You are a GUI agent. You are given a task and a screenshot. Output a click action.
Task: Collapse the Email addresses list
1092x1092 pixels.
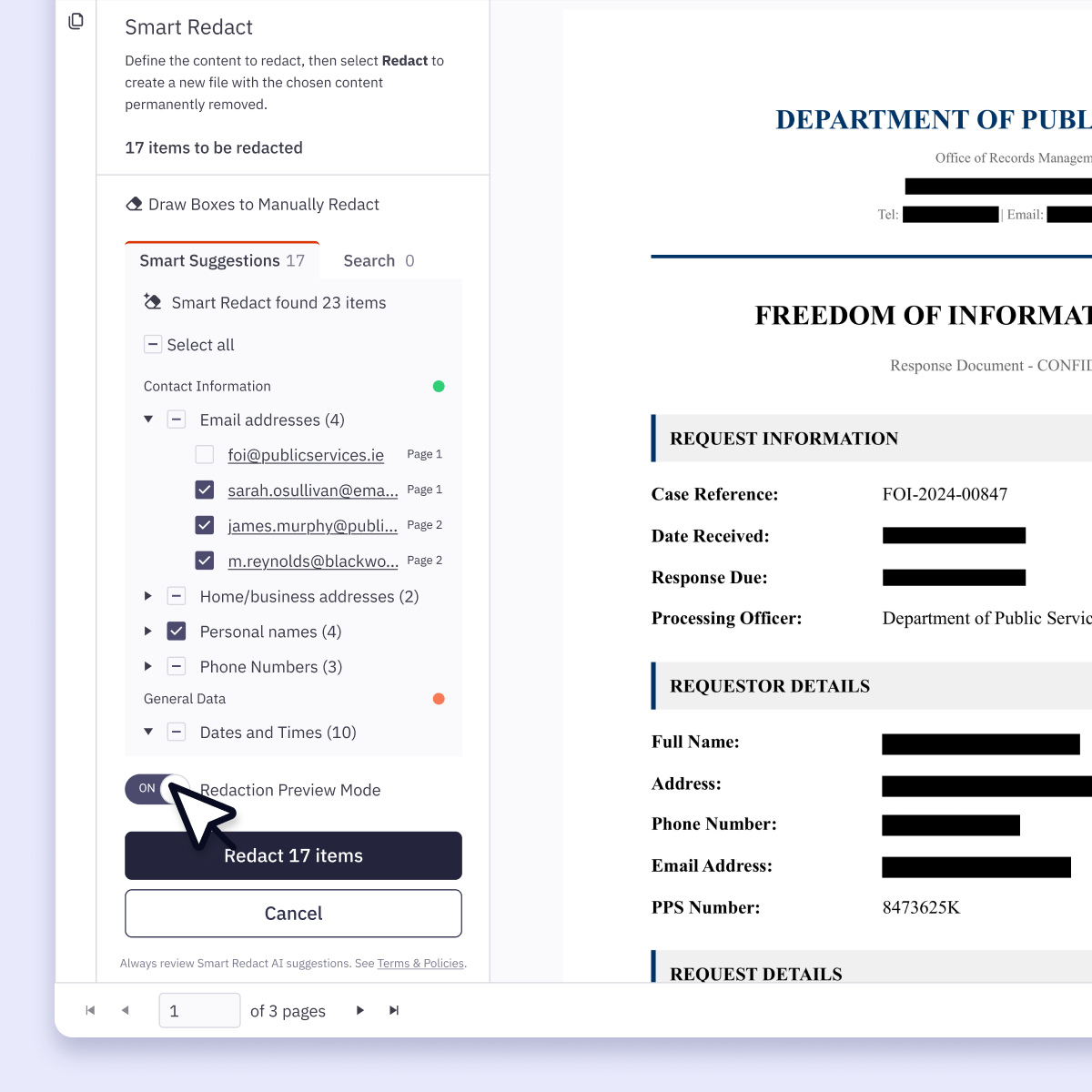coord(148,420)
